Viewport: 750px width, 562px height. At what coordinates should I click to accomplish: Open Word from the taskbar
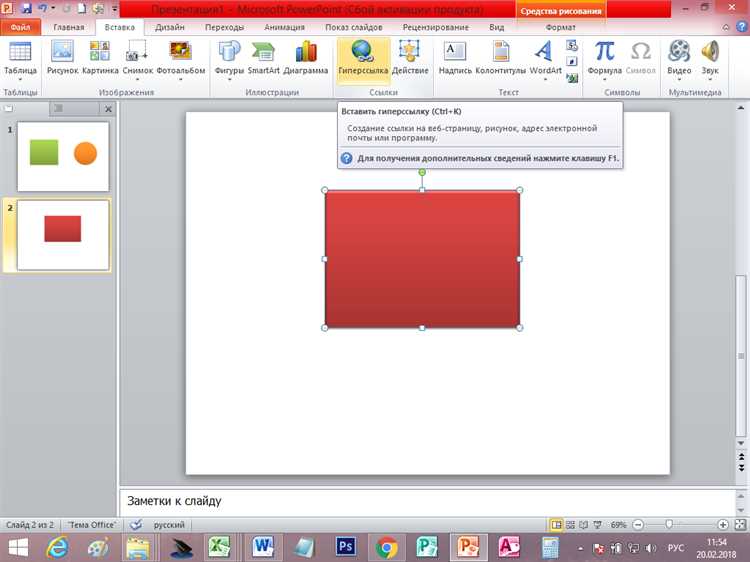263,547
